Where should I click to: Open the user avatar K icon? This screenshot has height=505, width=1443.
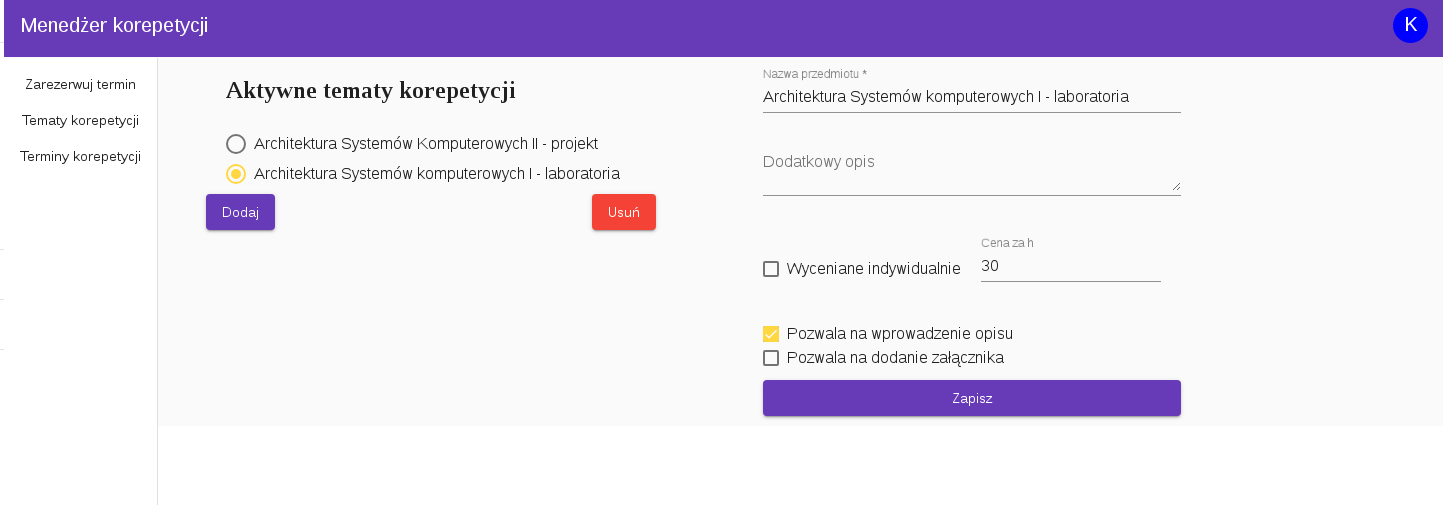1410,25
